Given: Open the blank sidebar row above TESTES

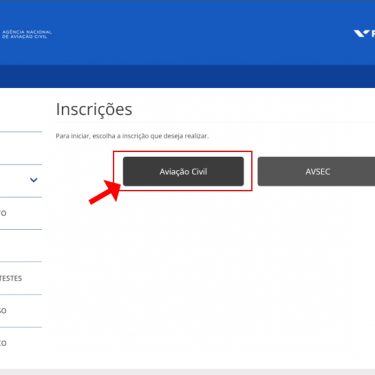Looking at the screenshot, I should pos(21,246).
